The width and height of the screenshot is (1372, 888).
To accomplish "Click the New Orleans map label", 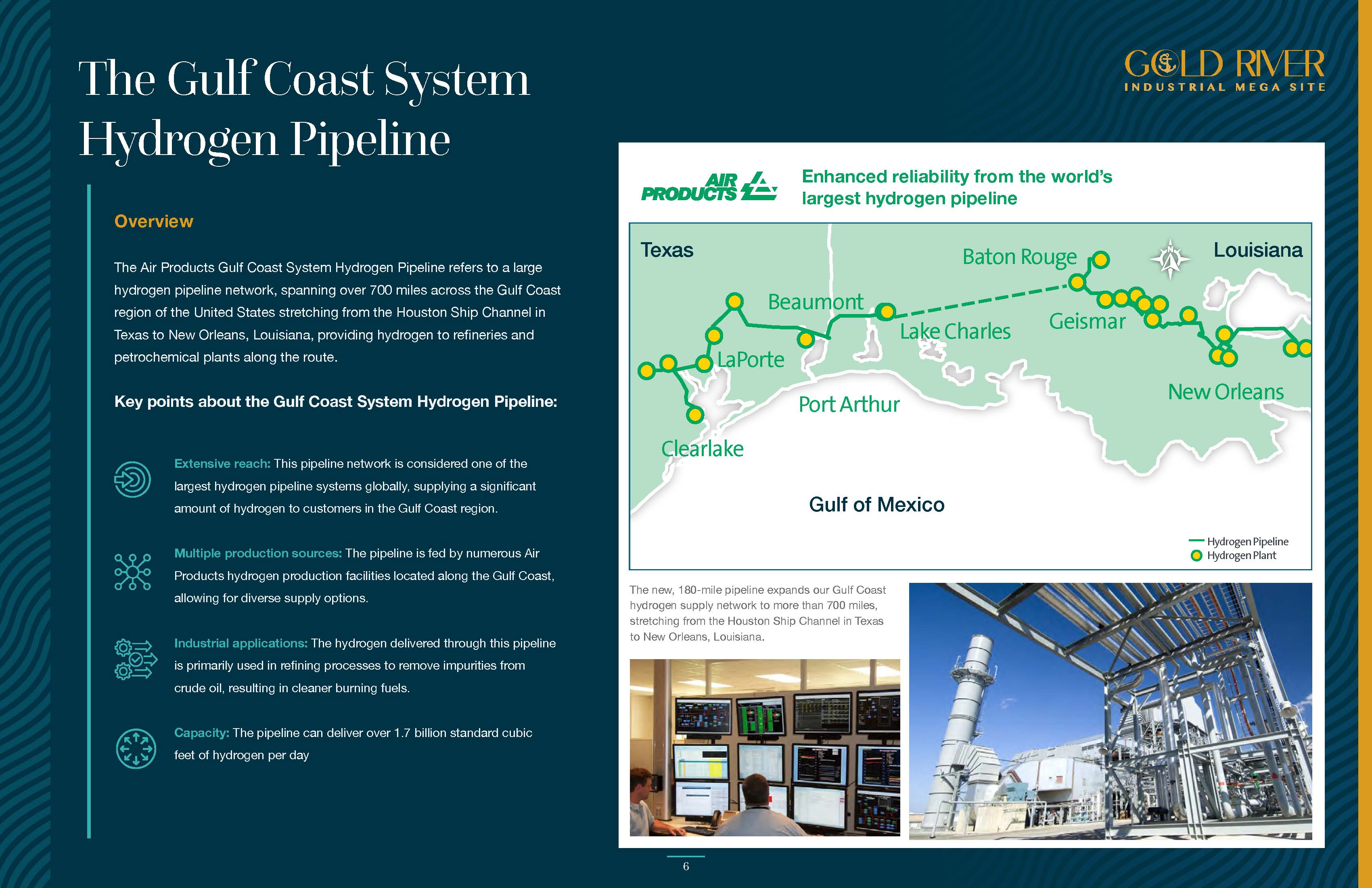I will 1225,392.
